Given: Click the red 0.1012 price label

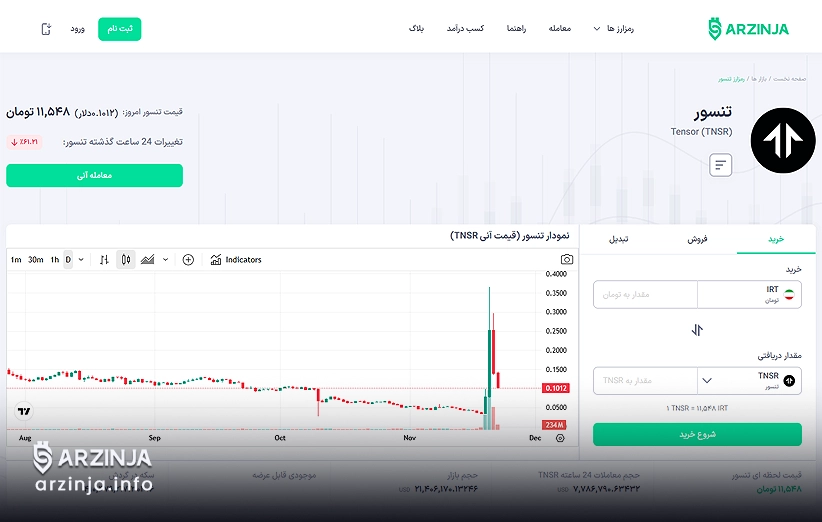Looking at the screenshot, I should 556,388.
